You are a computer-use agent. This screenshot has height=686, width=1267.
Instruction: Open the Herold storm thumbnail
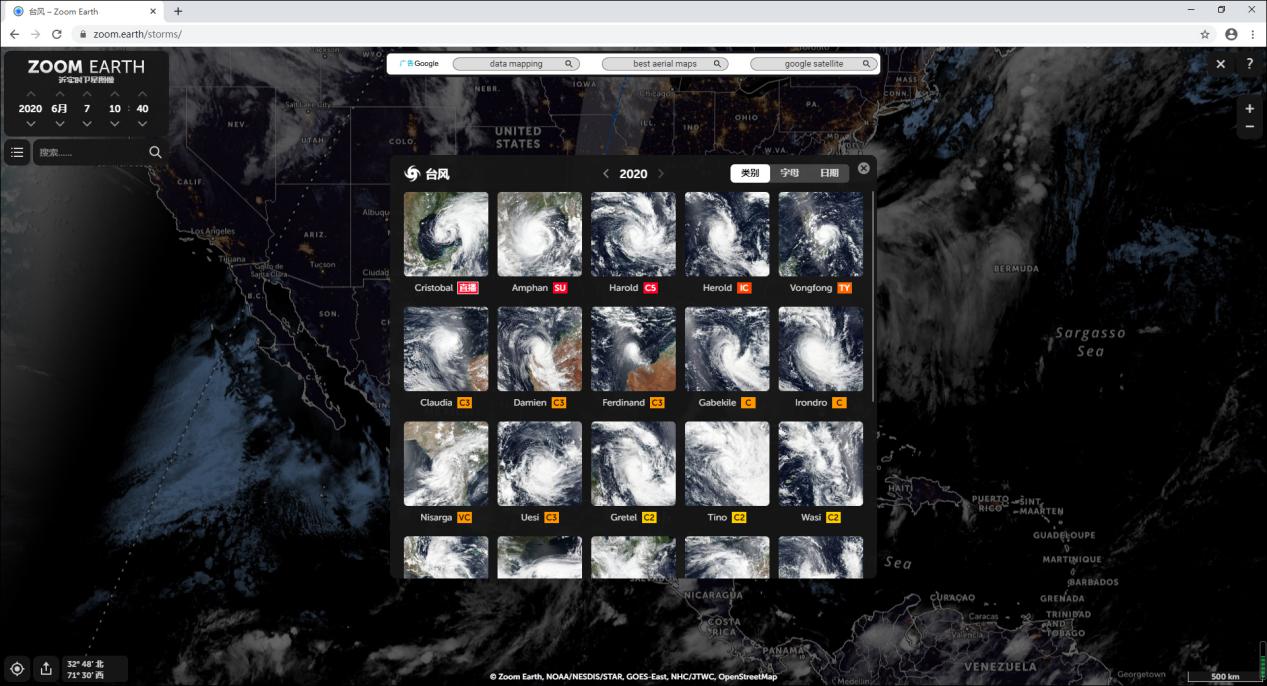click(x=727, y=234)
